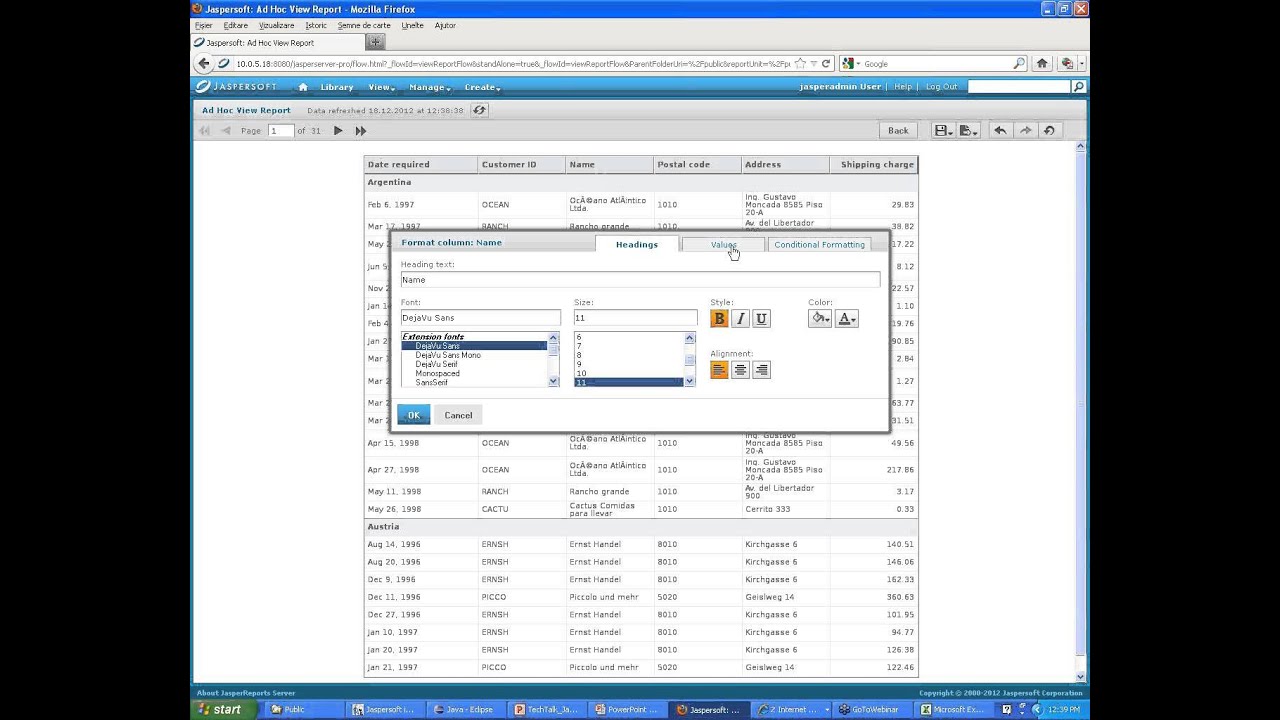This screenshot has width=1280, height=720.
Task: Open About JasperReports Server link
Action: pos(246,693)
